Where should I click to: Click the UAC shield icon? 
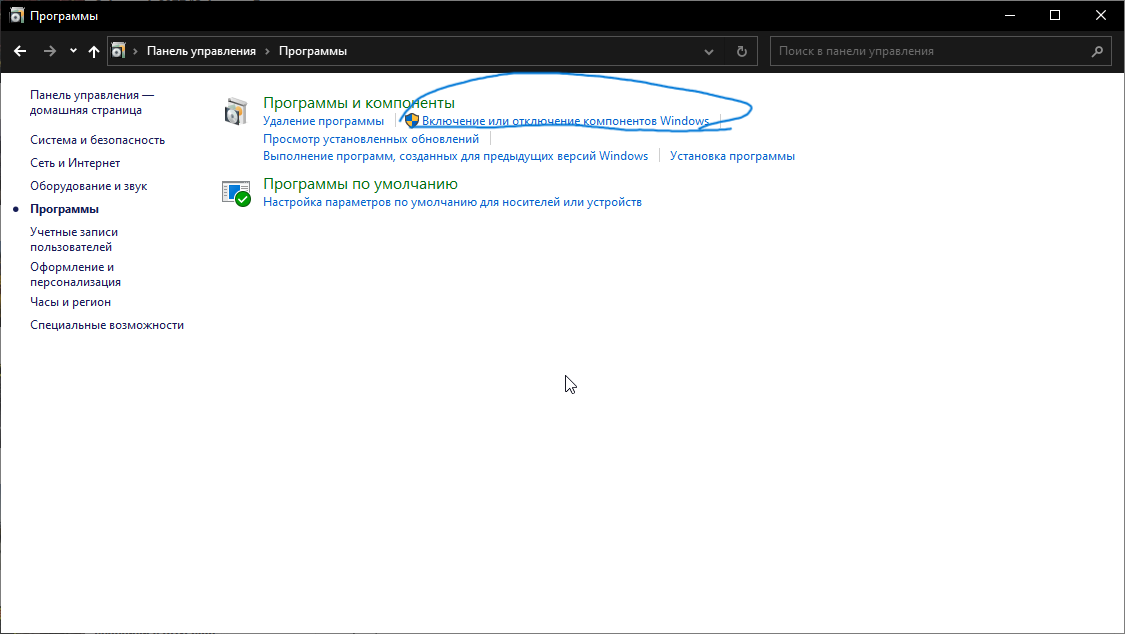point(412,120)
